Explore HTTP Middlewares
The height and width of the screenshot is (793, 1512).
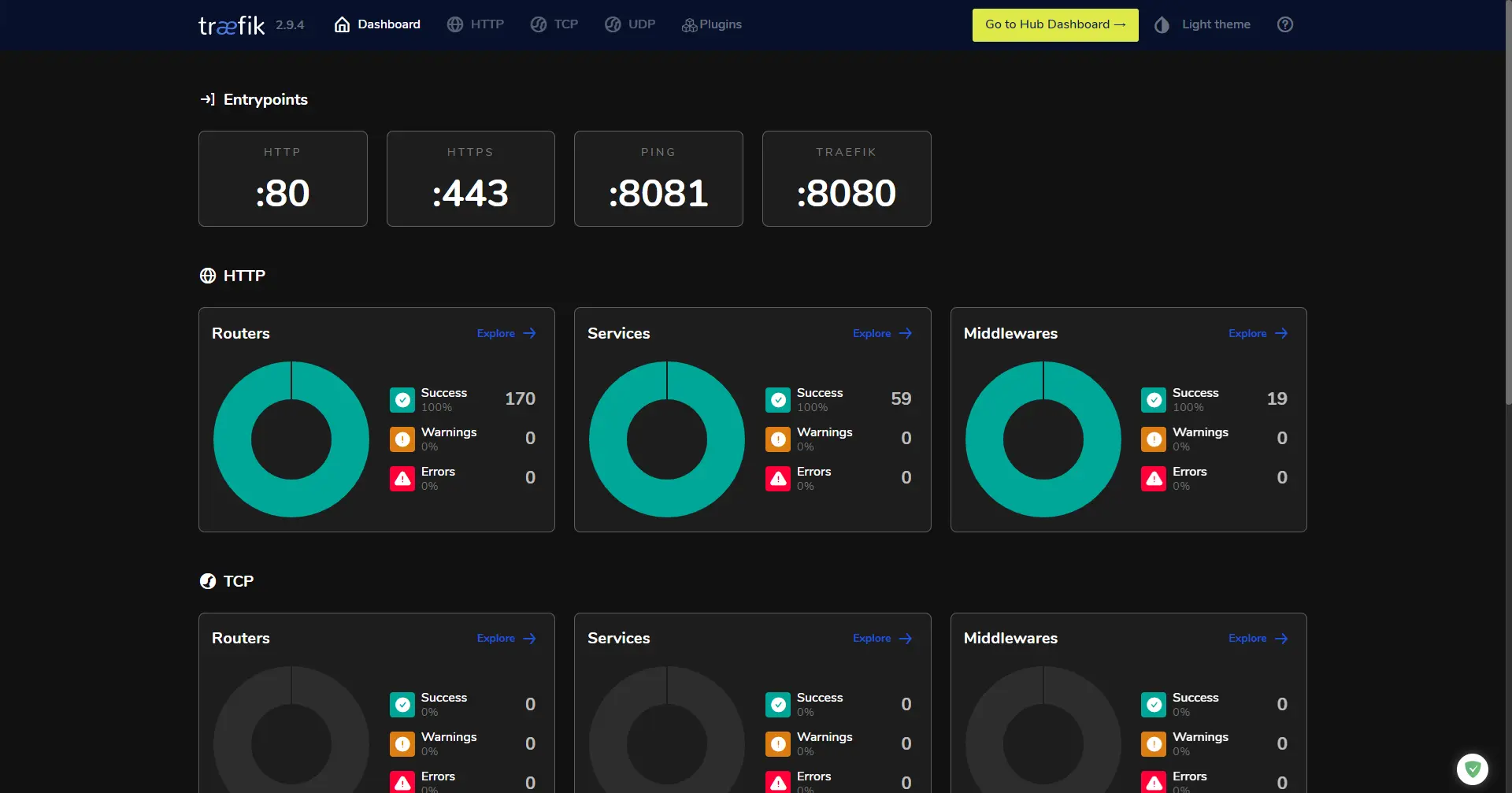tap(1258, 333)
